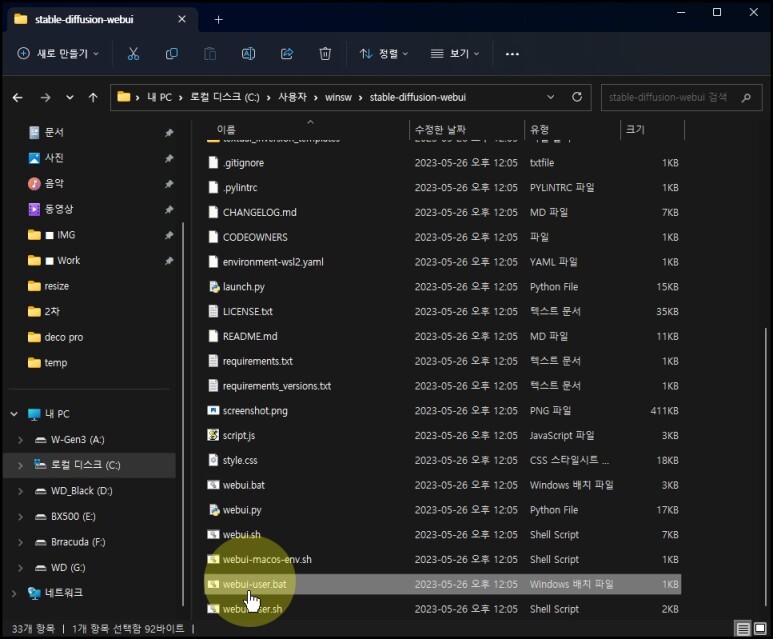Open 음악 in quick access
The image size is (773, 639).
click(x=54, y=183)
